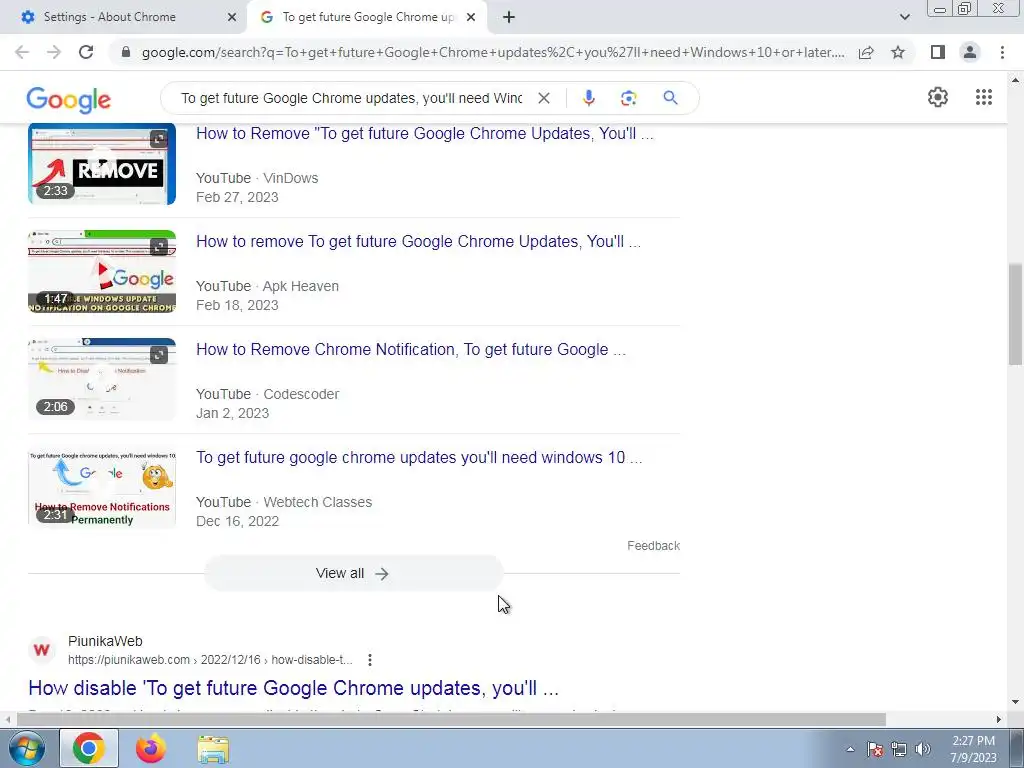
Task: Submit search with the magnifier icon
Action: [x=670, y=98]
